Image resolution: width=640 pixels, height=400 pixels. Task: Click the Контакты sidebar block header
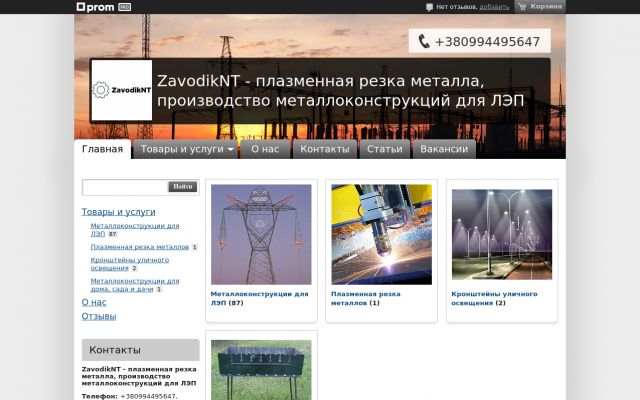(140, 350)
